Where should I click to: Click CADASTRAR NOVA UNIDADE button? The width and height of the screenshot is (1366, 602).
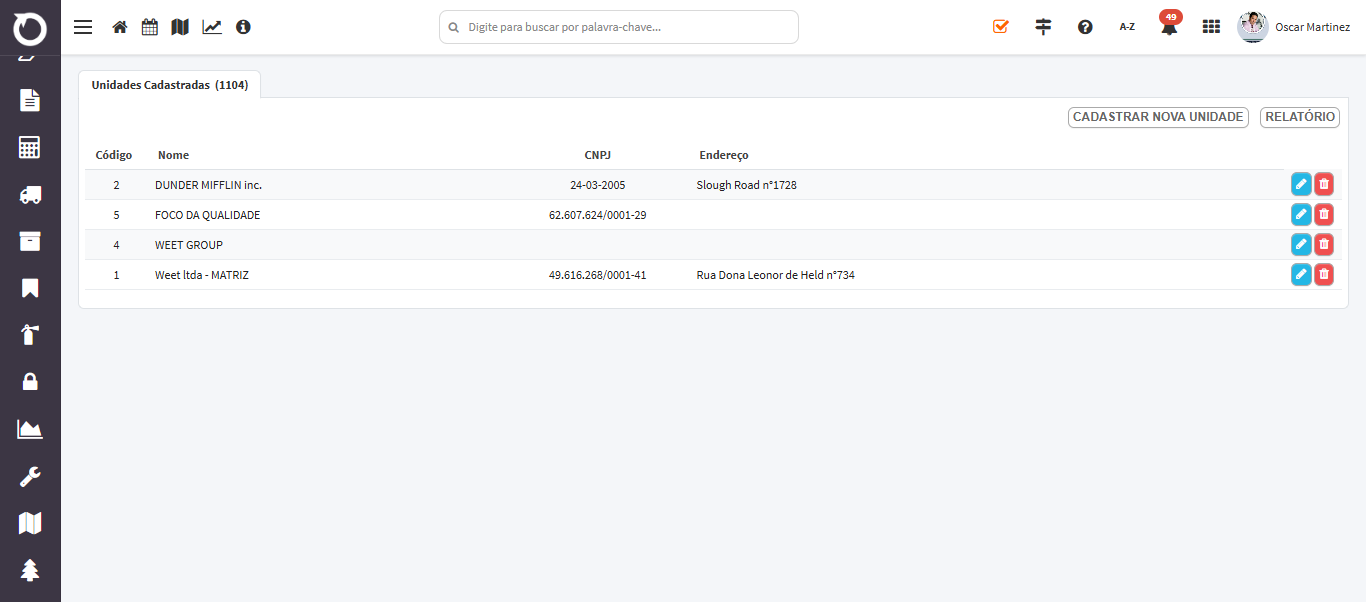coord(1158,117)
